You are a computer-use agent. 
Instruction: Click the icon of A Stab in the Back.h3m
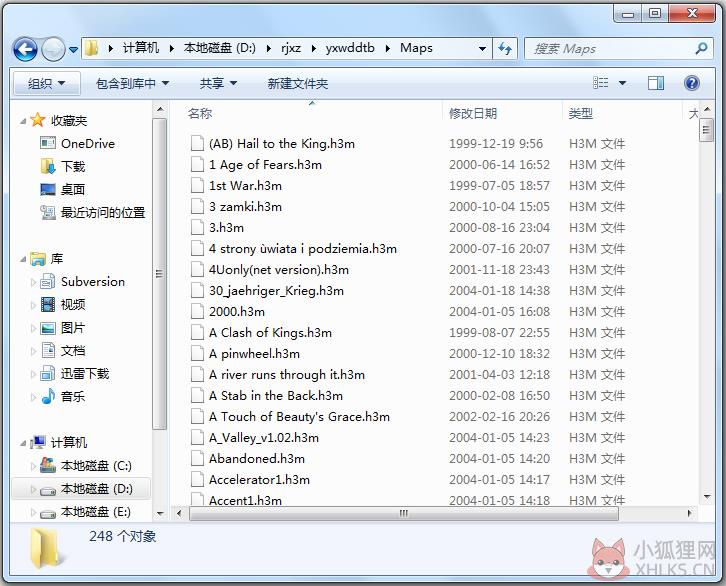[x=197, y=396]
